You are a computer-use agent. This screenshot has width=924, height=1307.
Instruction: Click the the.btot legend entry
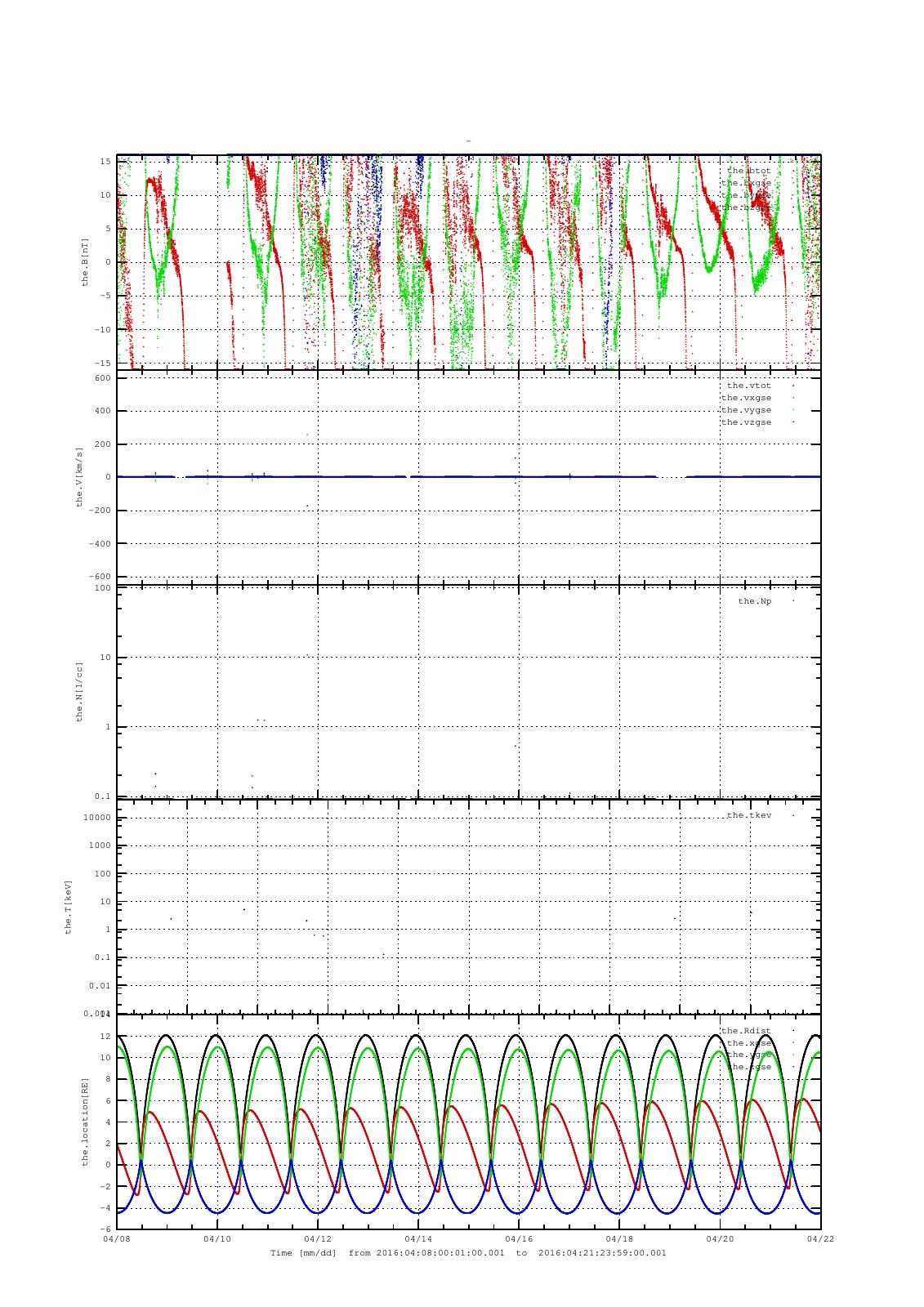point(748,171)
